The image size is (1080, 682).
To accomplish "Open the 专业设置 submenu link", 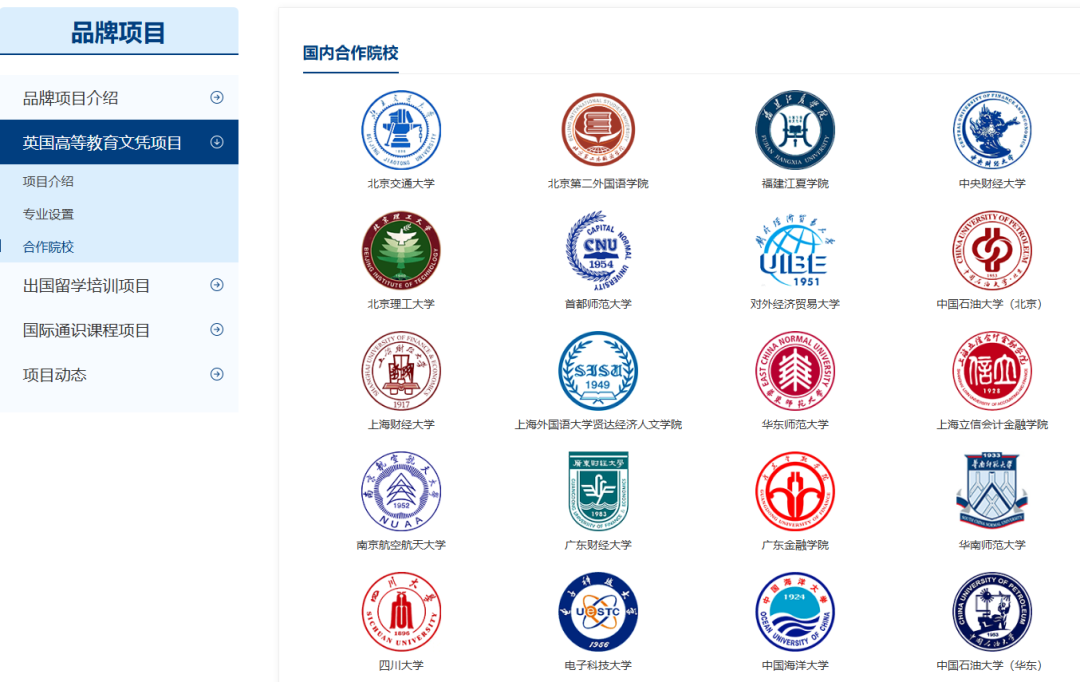I will (x=48, y=214).
